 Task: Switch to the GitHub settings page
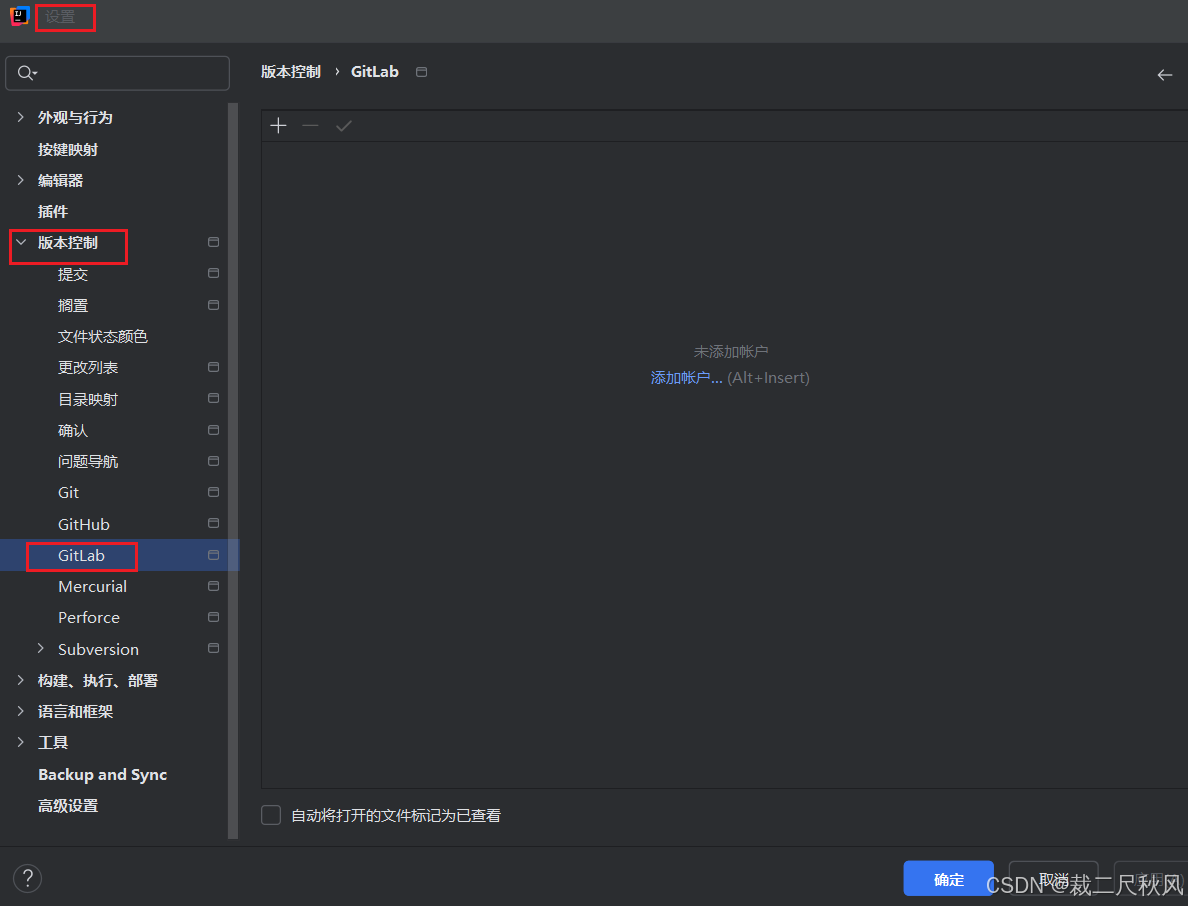(84, 523)
